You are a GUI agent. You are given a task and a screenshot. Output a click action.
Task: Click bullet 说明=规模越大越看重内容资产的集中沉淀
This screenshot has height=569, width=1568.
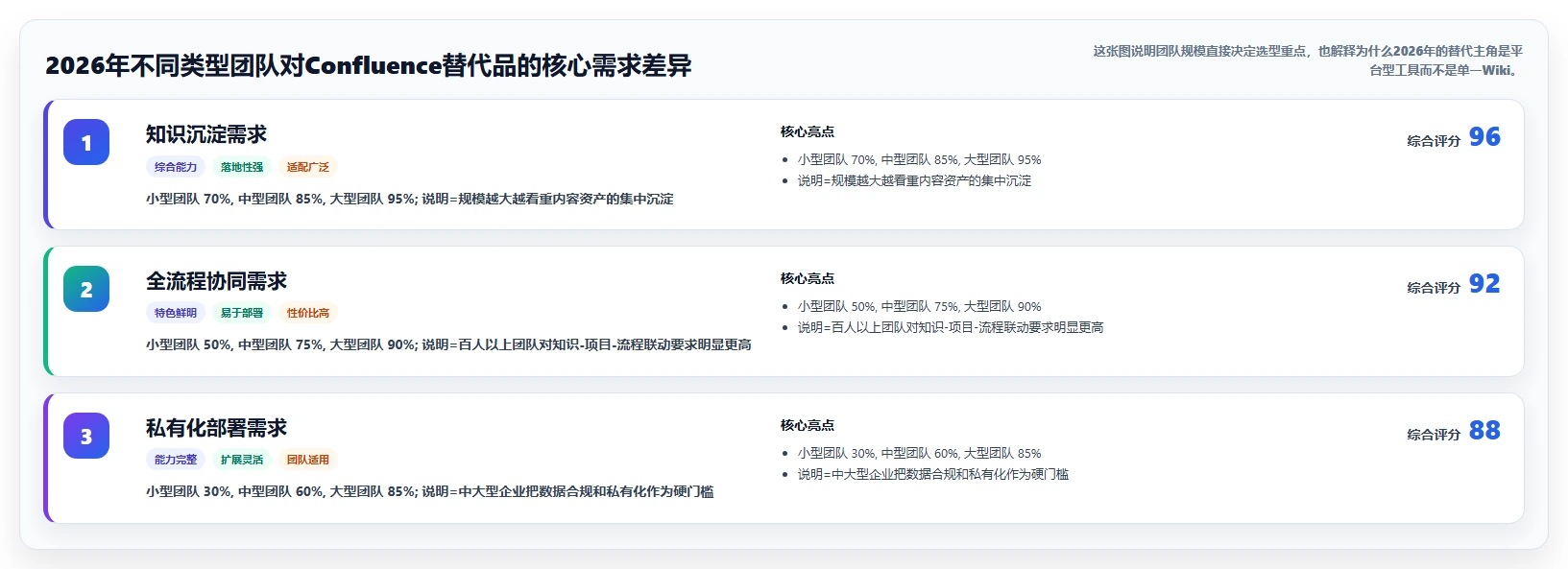(914, 180)
